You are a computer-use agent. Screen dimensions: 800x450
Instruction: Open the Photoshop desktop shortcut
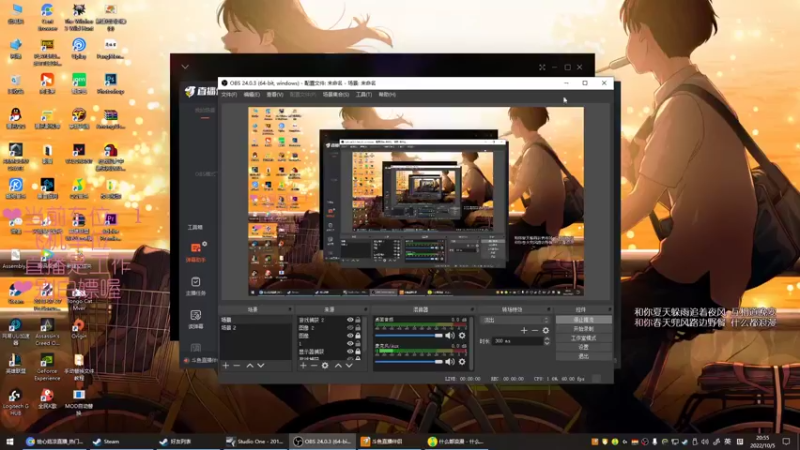tap(110, 80)
